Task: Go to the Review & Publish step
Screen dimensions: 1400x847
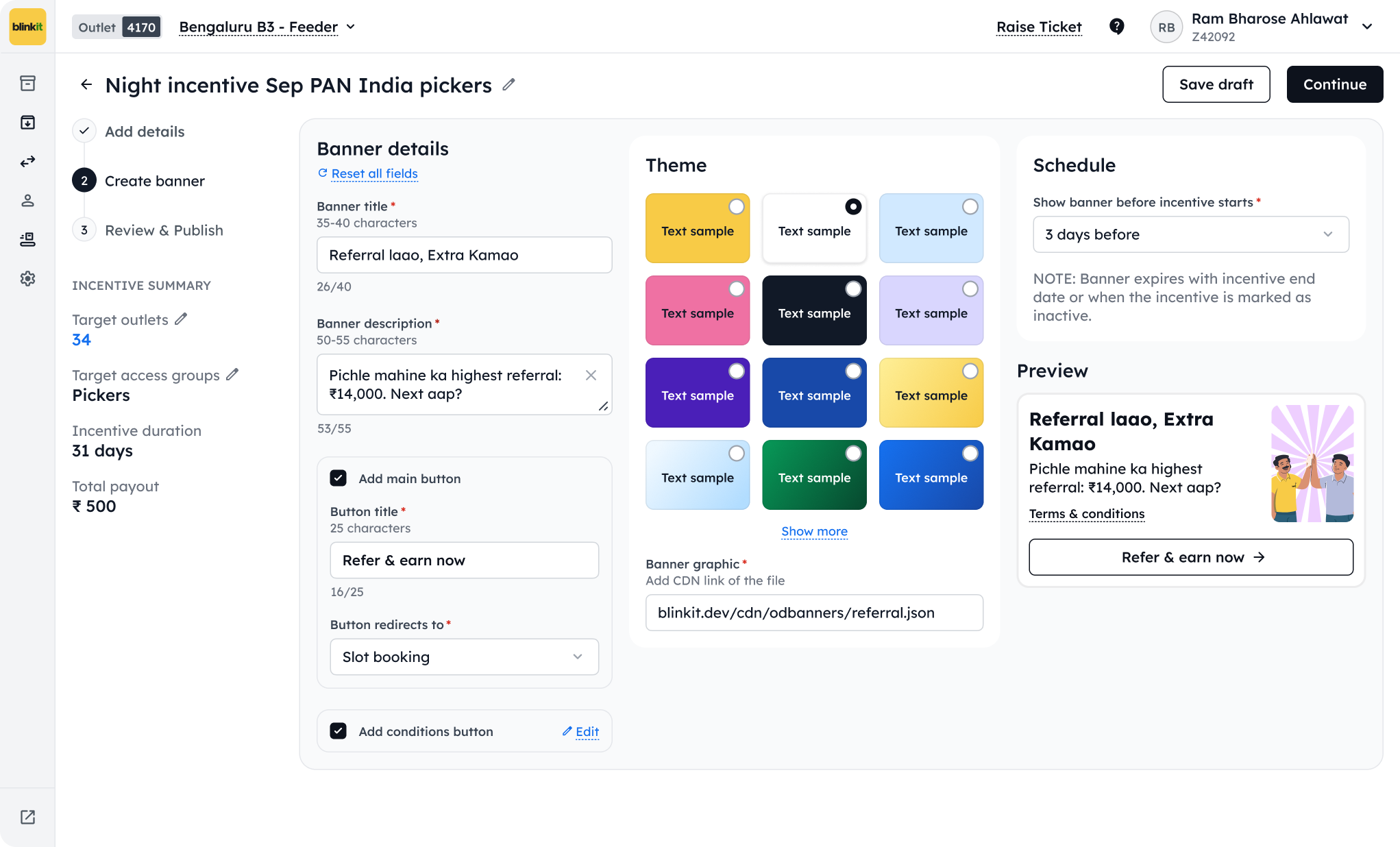Action: point(148,230)
